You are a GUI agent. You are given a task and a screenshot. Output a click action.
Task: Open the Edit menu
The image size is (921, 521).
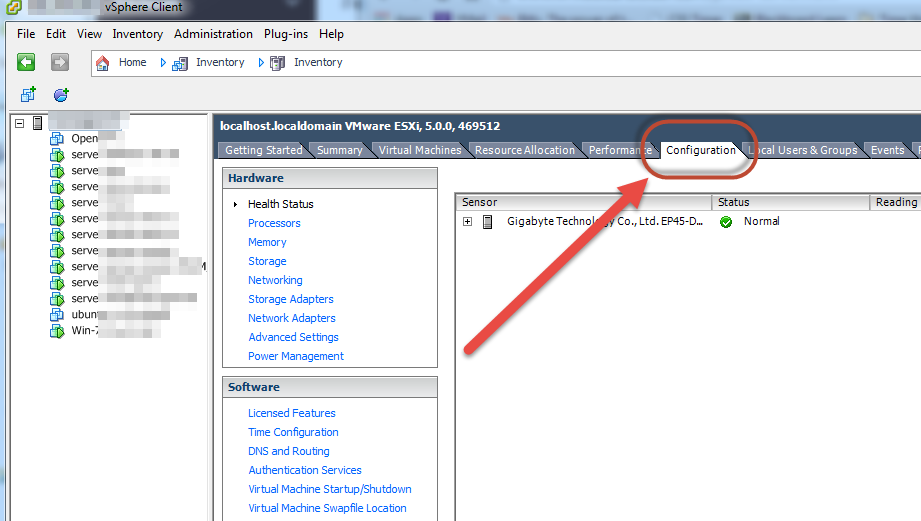tap(56, 34)
